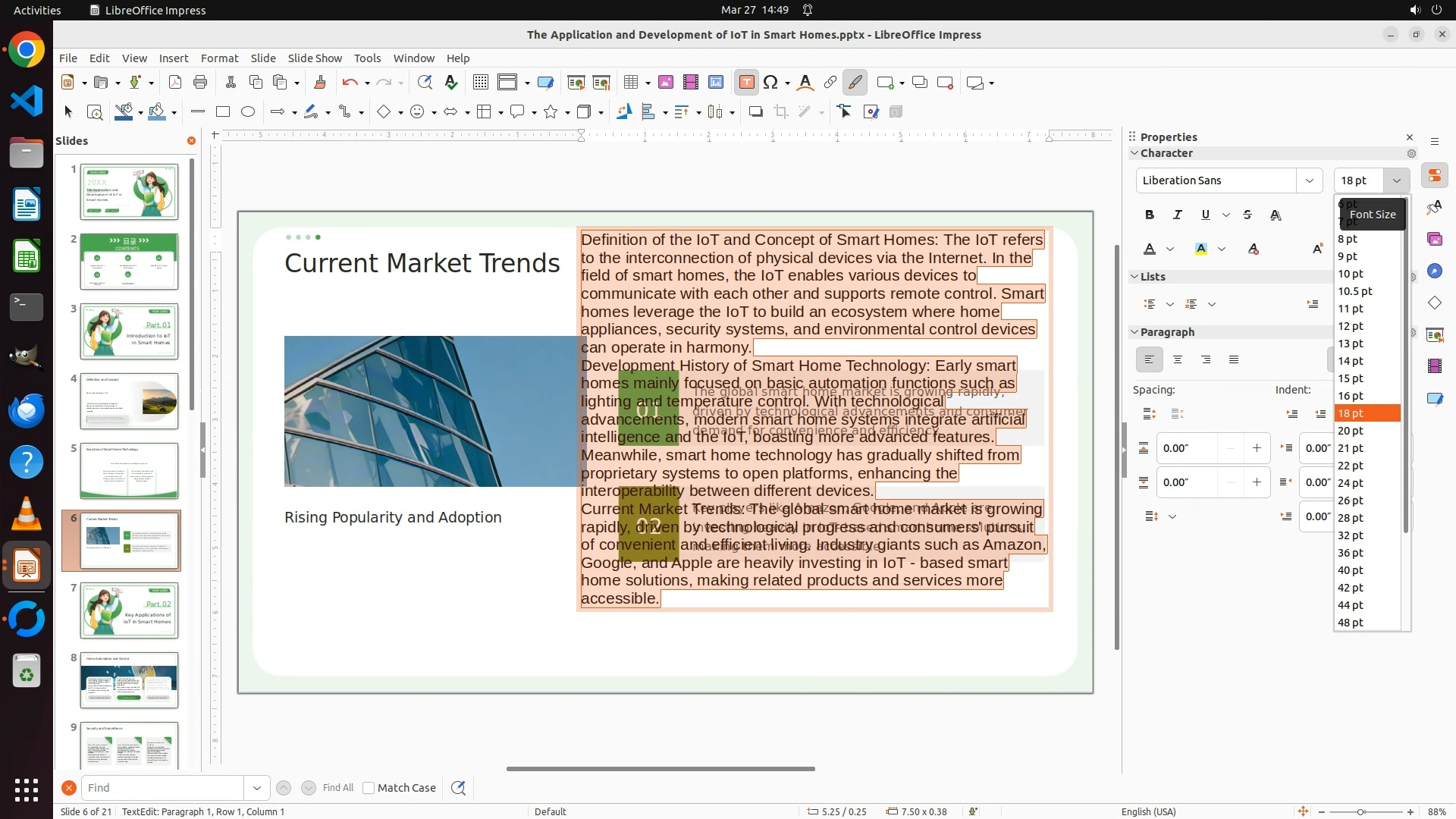
Task: Select the Rectangle shape tool
Action: coord(222,112)
